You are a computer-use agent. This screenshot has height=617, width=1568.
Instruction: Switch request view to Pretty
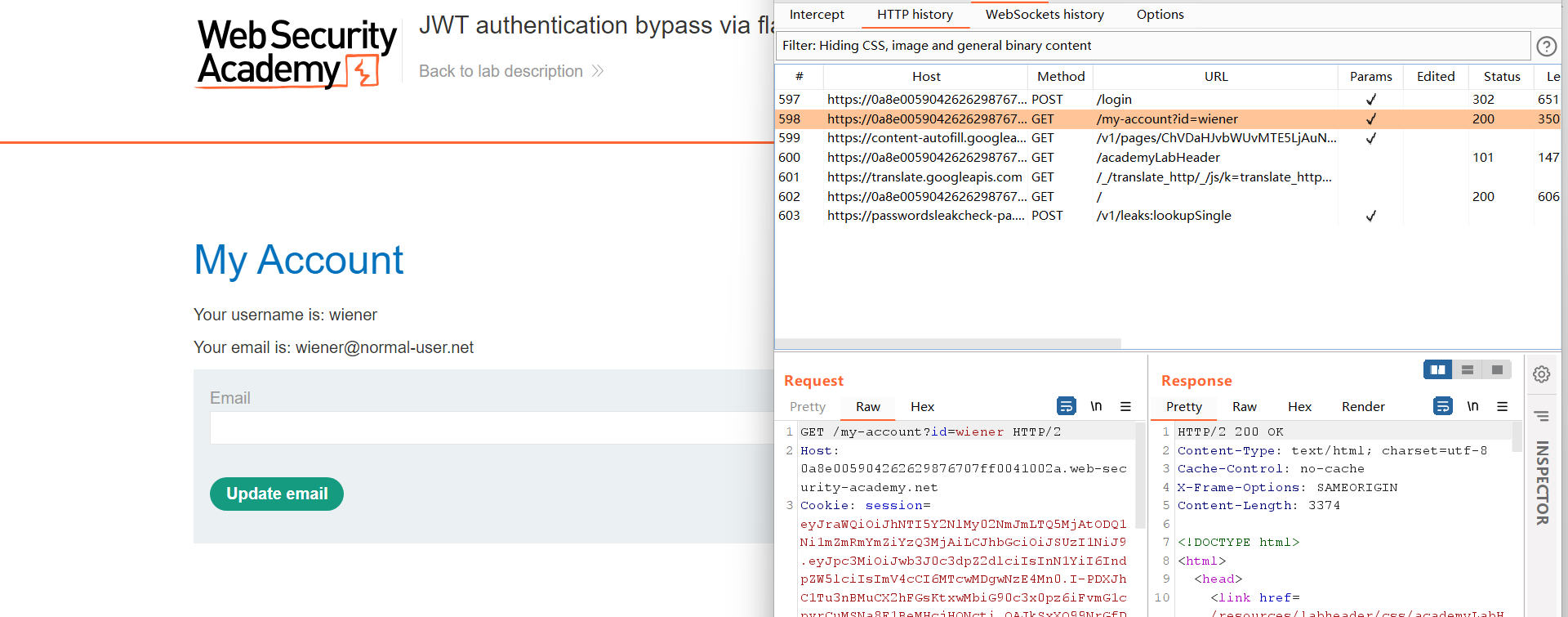tap(807, 407)
